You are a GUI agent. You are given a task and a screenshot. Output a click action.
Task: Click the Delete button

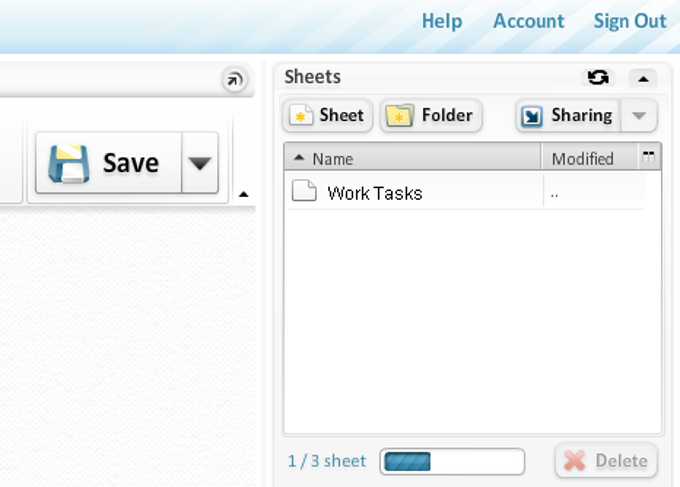point(606,461)
